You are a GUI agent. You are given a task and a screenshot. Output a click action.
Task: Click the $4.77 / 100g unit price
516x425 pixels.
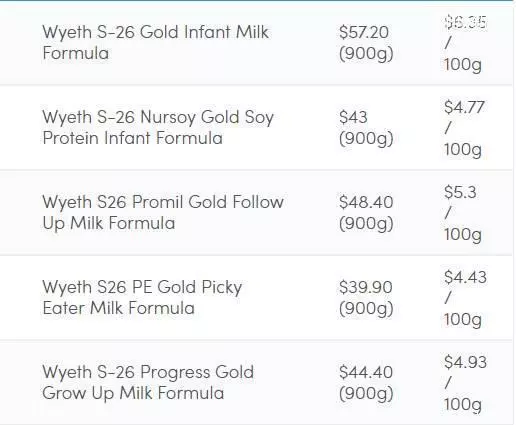[x=464, y=128]
